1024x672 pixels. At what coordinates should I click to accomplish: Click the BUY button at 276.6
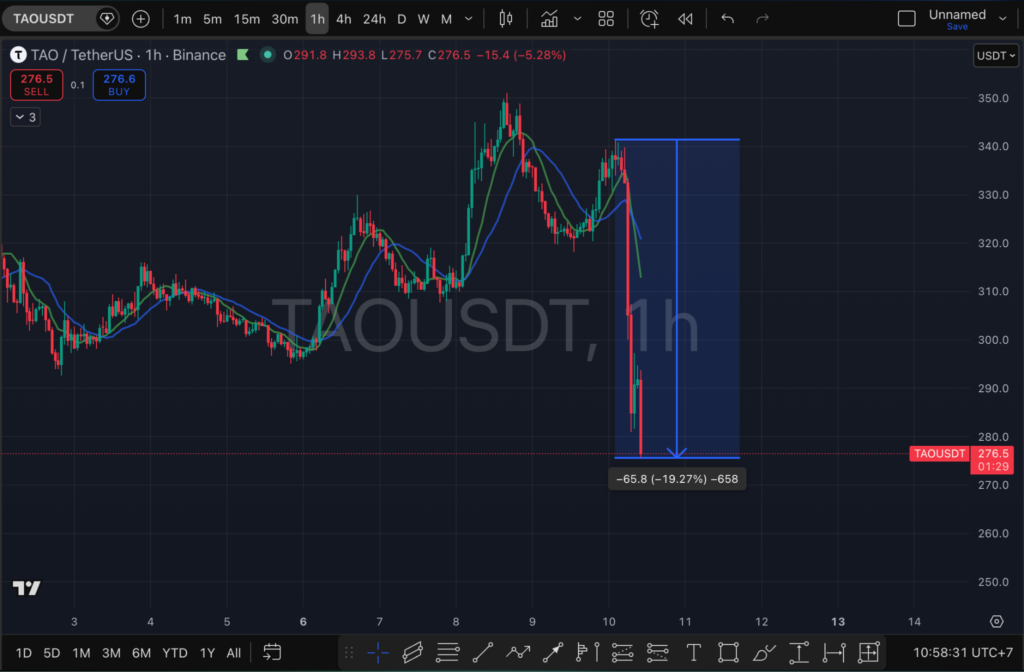[119, 85]
